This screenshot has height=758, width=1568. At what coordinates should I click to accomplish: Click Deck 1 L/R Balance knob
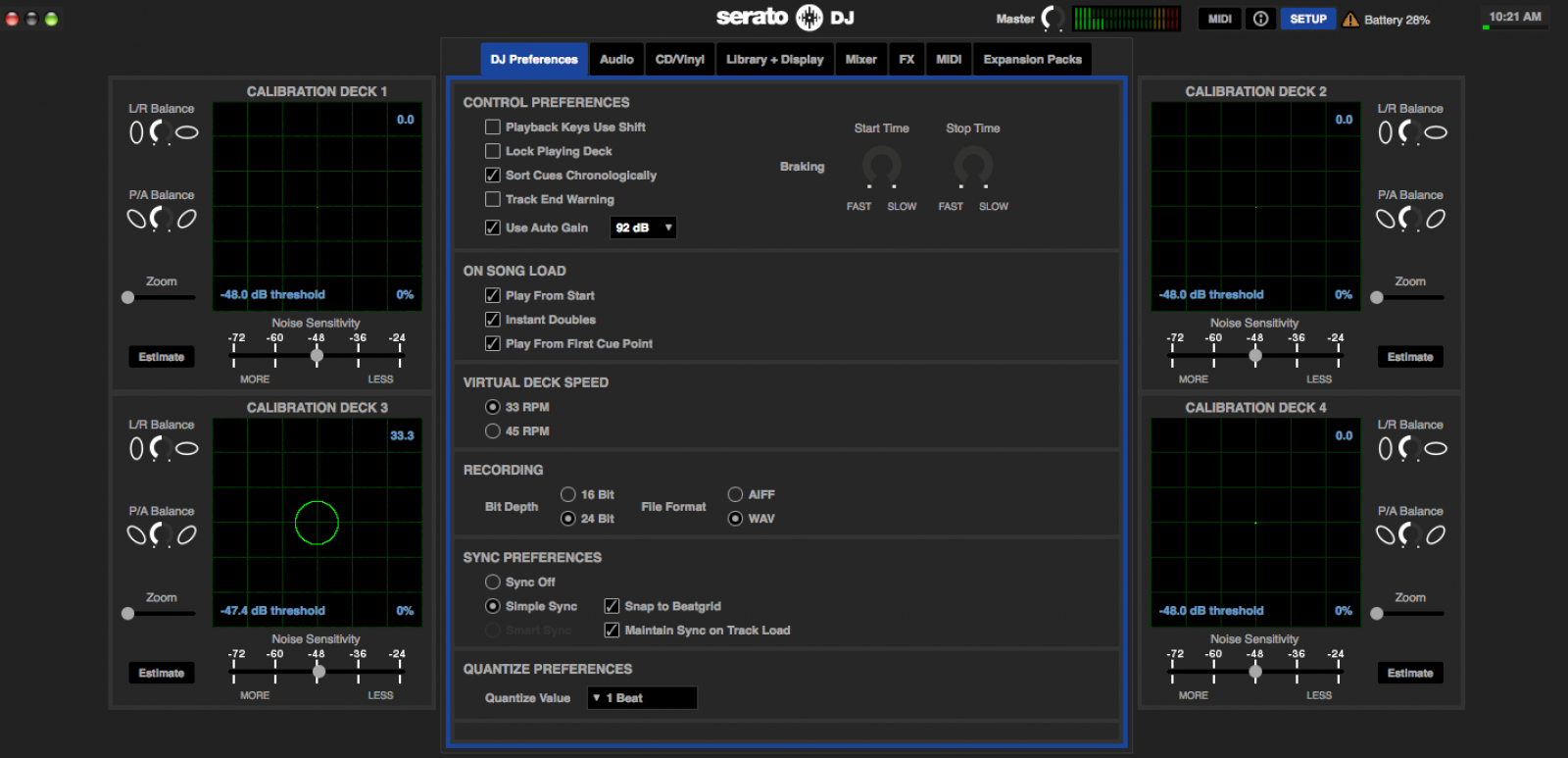click(158, 132)
